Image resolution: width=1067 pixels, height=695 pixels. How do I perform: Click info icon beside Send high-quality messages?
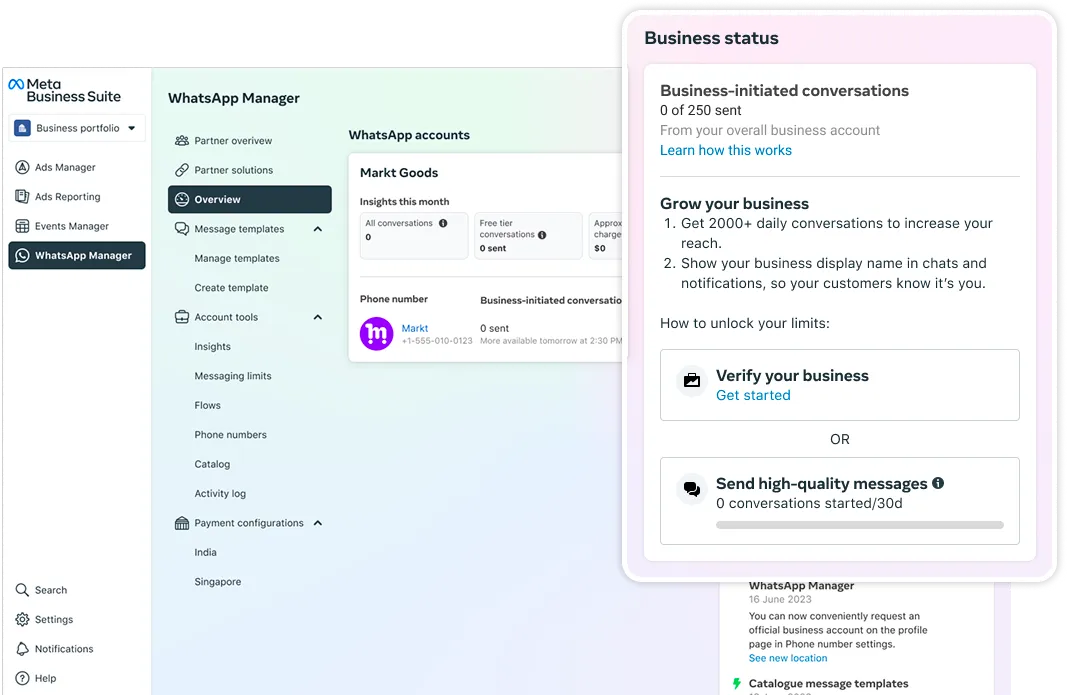click(938, 483)
